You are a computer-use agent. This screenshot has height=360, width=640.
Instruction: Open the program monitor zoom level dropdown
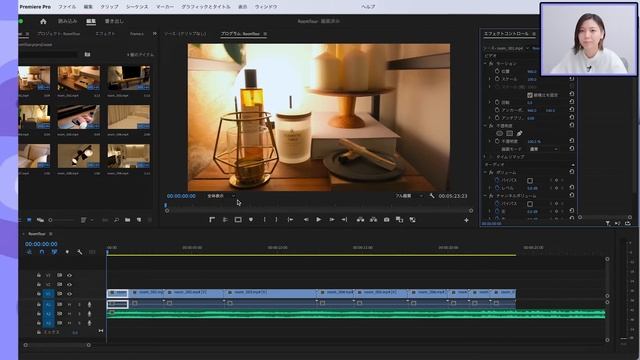(221, 196)
